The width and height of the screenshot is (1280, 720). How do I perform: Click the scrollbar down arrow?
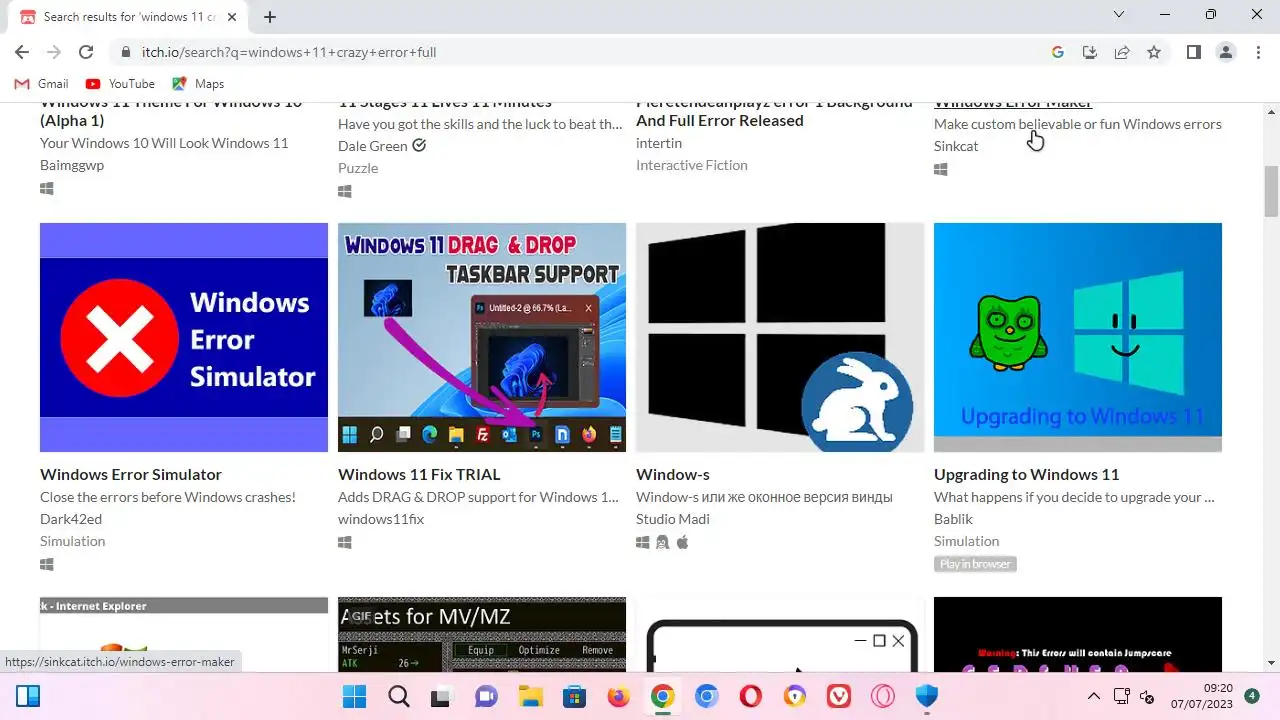[1271, 662]
